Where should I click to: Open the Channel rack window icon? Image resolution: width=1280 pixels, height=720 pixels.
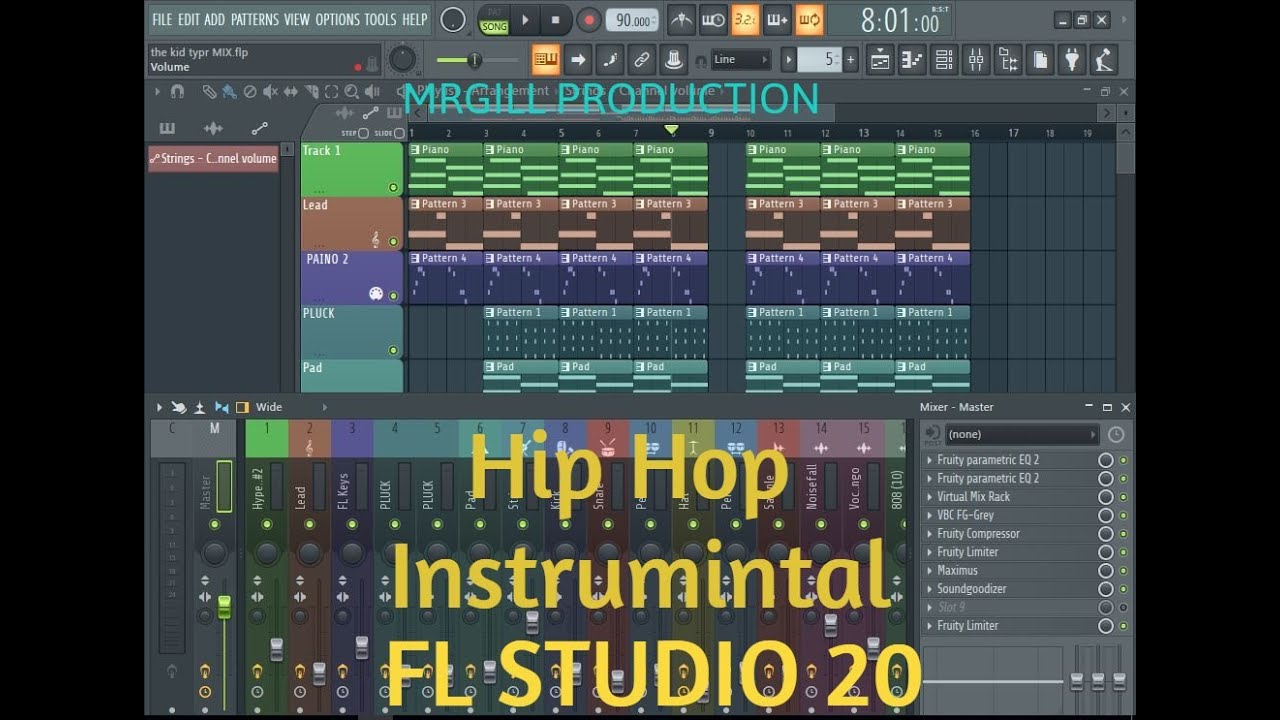point(944,60)
